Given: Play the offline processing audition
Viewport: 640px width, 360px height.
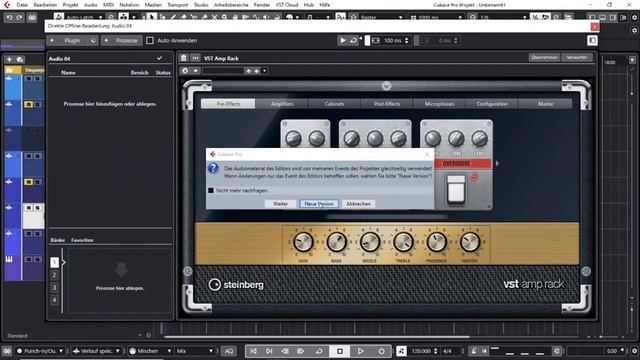Looking at the screenshot, I should 343,40.
